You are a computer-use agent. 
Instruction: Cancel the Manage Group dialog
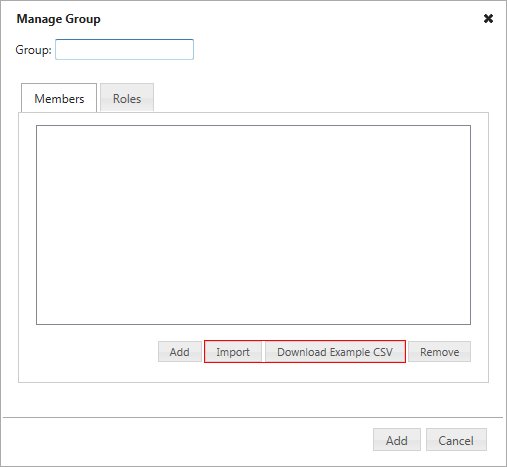(456, 440)
